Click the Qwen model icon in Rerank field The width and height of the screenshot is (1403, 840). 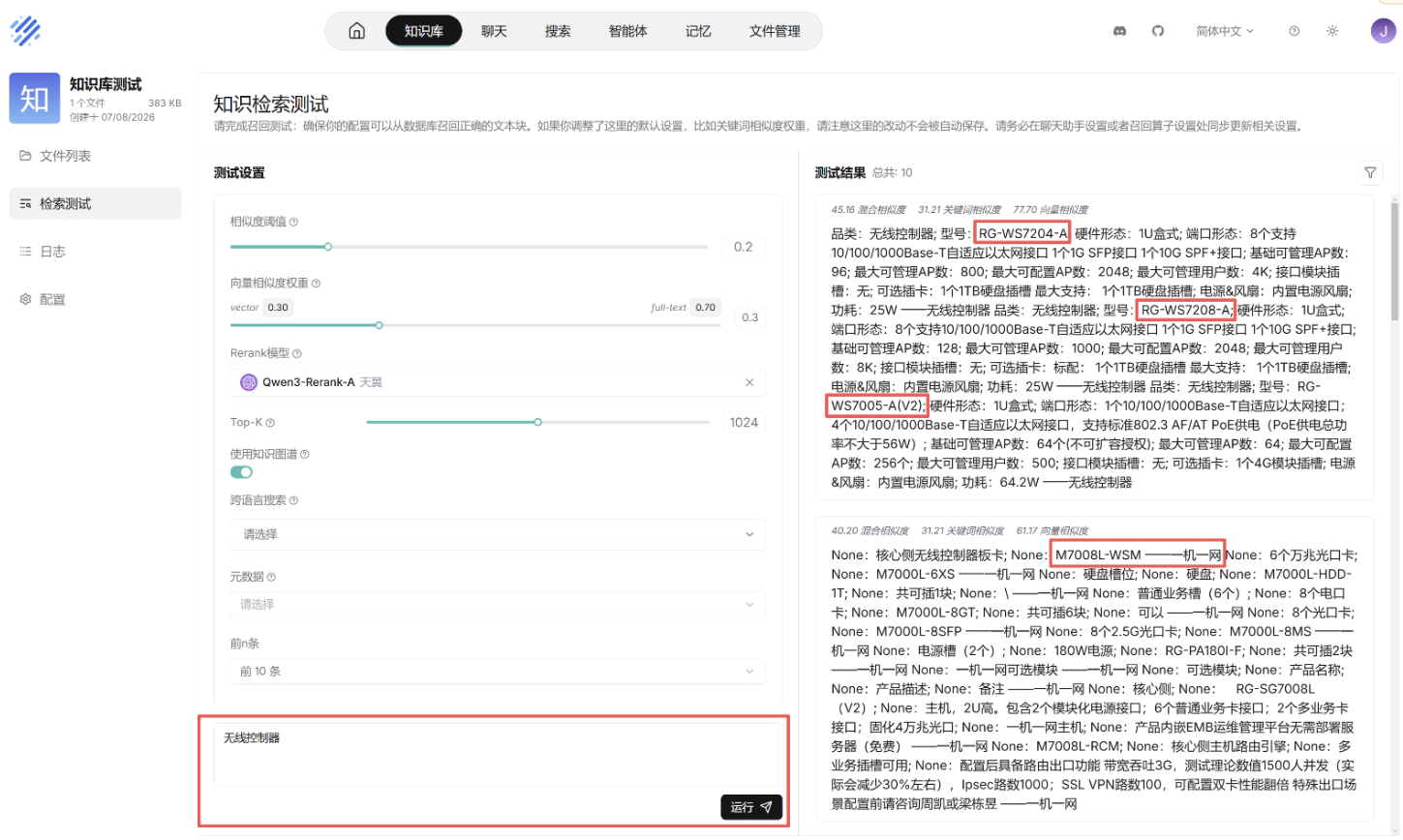point(249,382)
